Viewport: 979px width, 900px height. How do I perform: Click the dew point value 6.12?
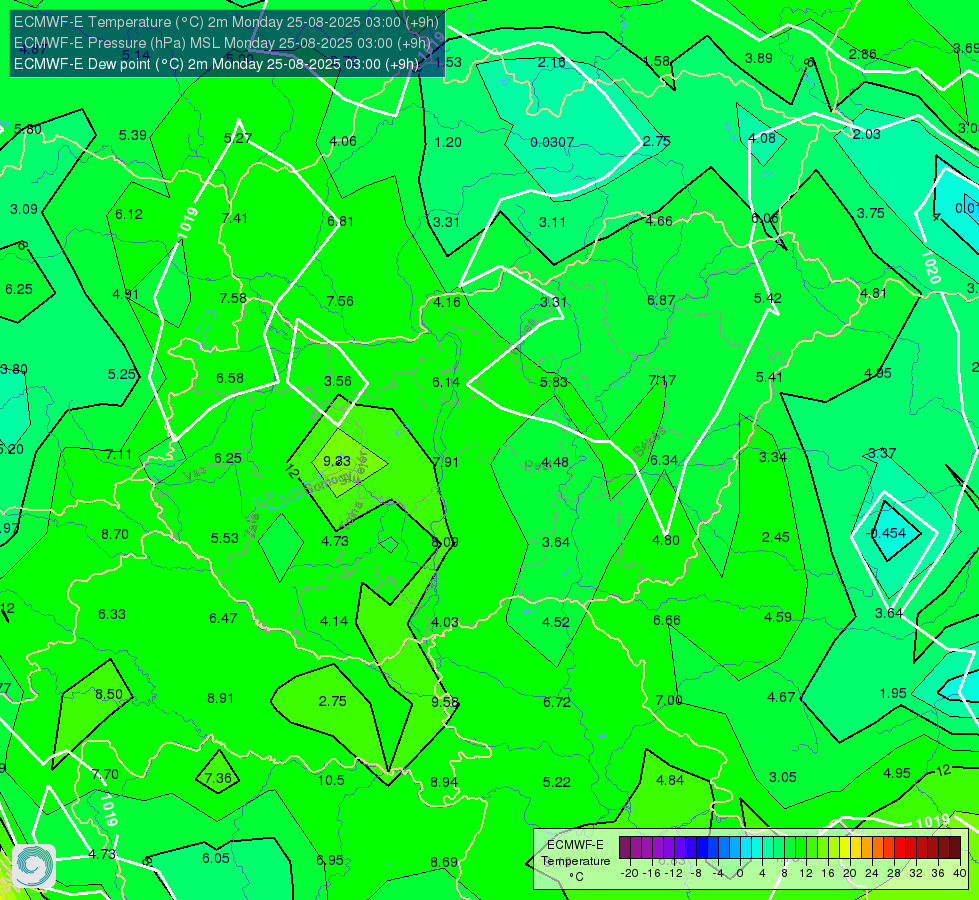(129, 214)
